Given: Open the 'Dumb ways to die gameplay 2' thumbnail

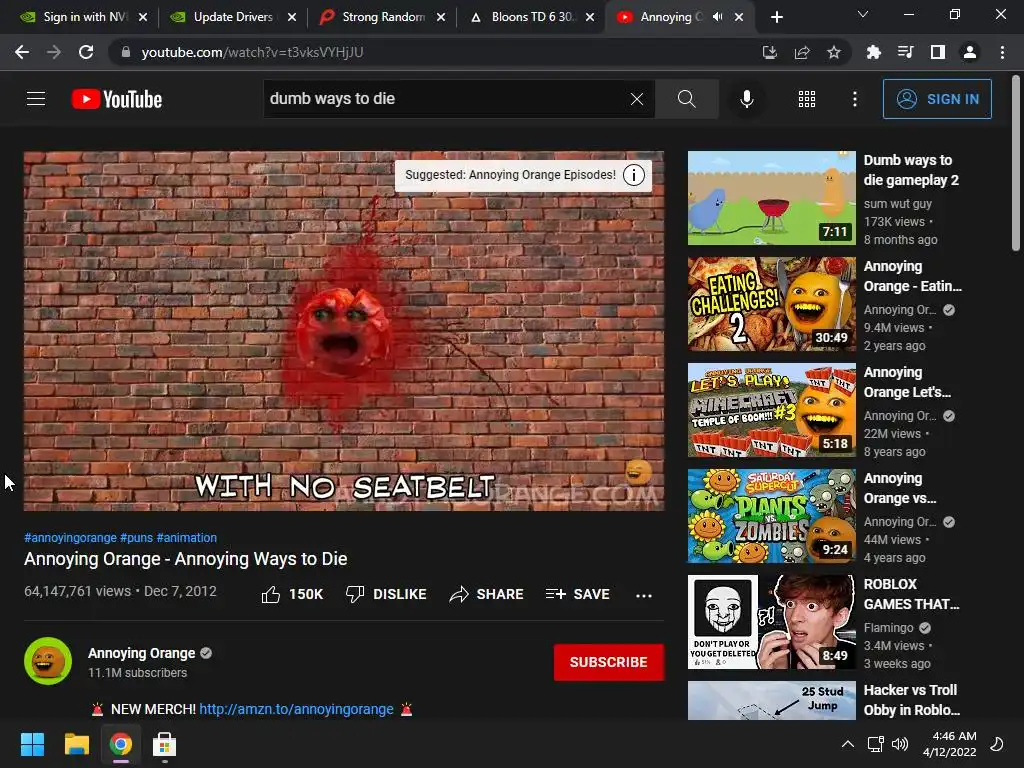Looking at the screenshot, I should [x=772, y=199].
